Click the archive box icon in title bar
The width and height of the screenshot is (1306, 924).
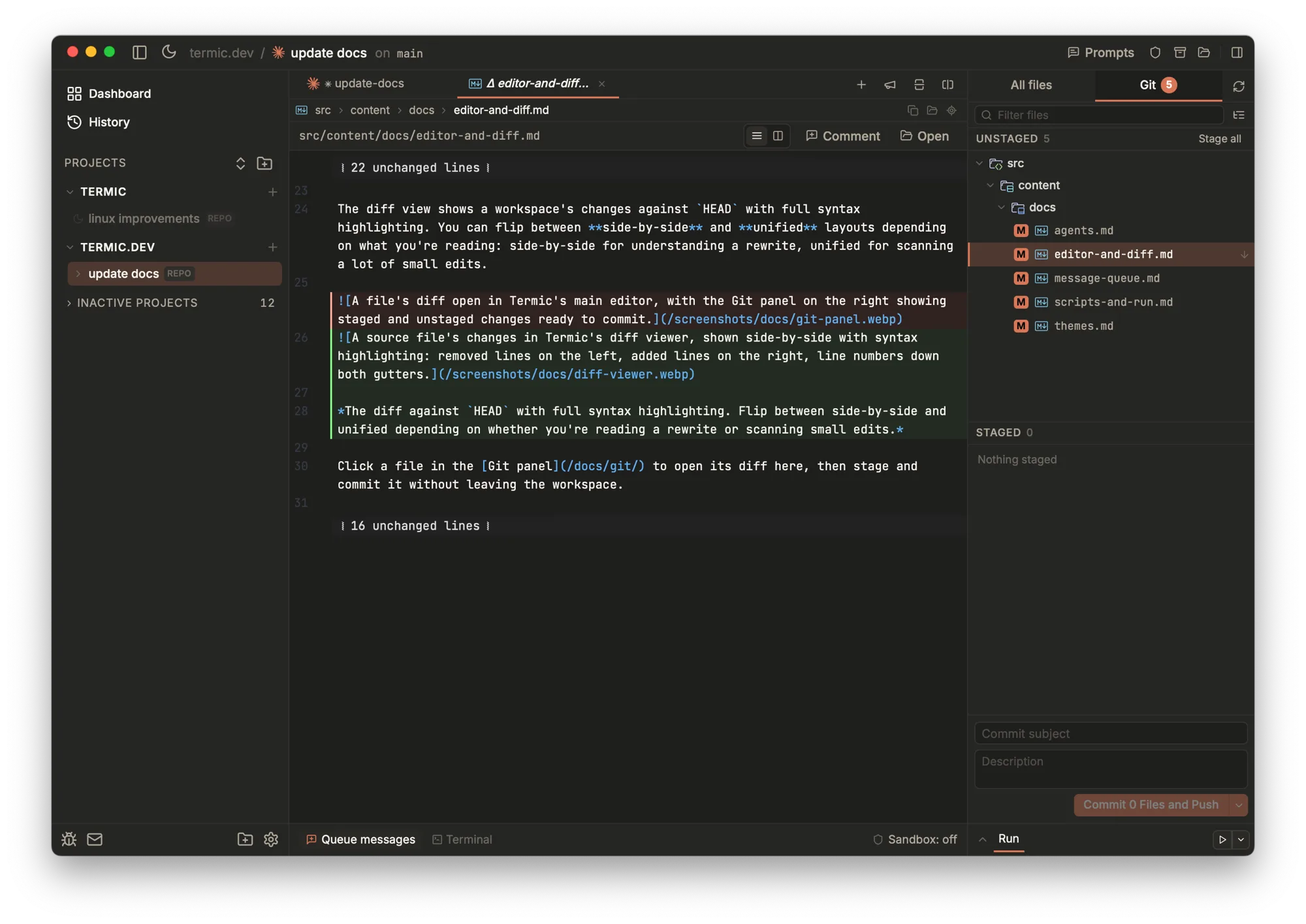click(x=1179, y=52)
